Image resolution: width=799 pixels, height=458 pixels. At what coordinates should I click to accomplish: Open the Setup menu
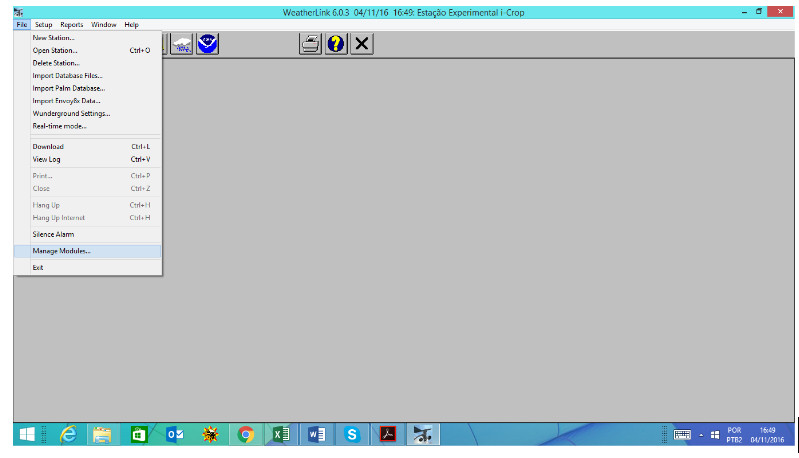click(x=44, y=24)
